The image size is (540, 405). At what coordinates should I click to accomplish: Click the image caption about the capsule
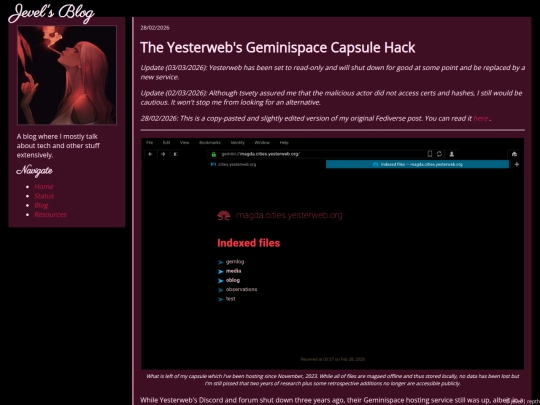[x=333, y=380]
